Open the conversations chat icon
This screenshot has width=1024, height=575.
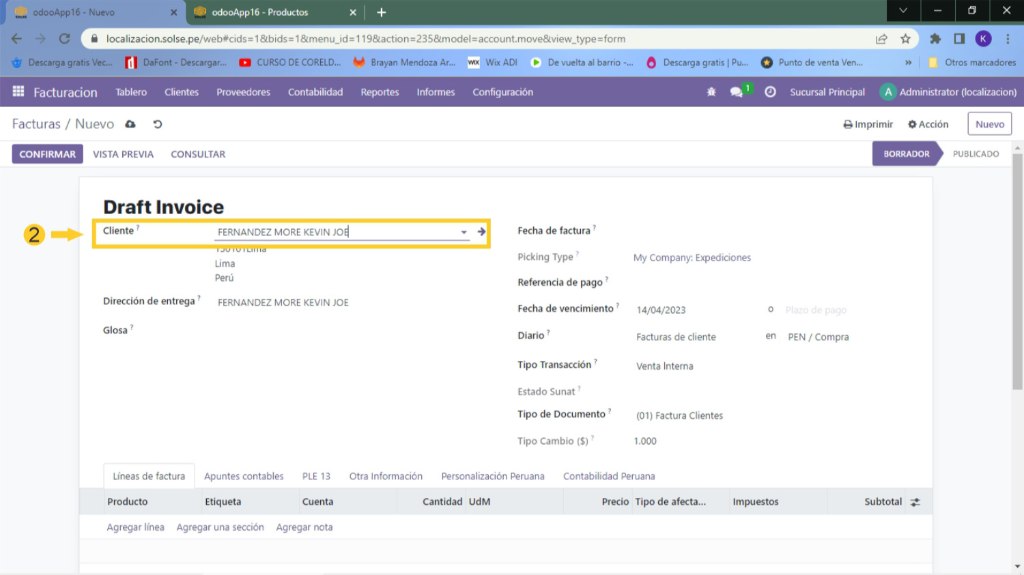pos(737,92)
